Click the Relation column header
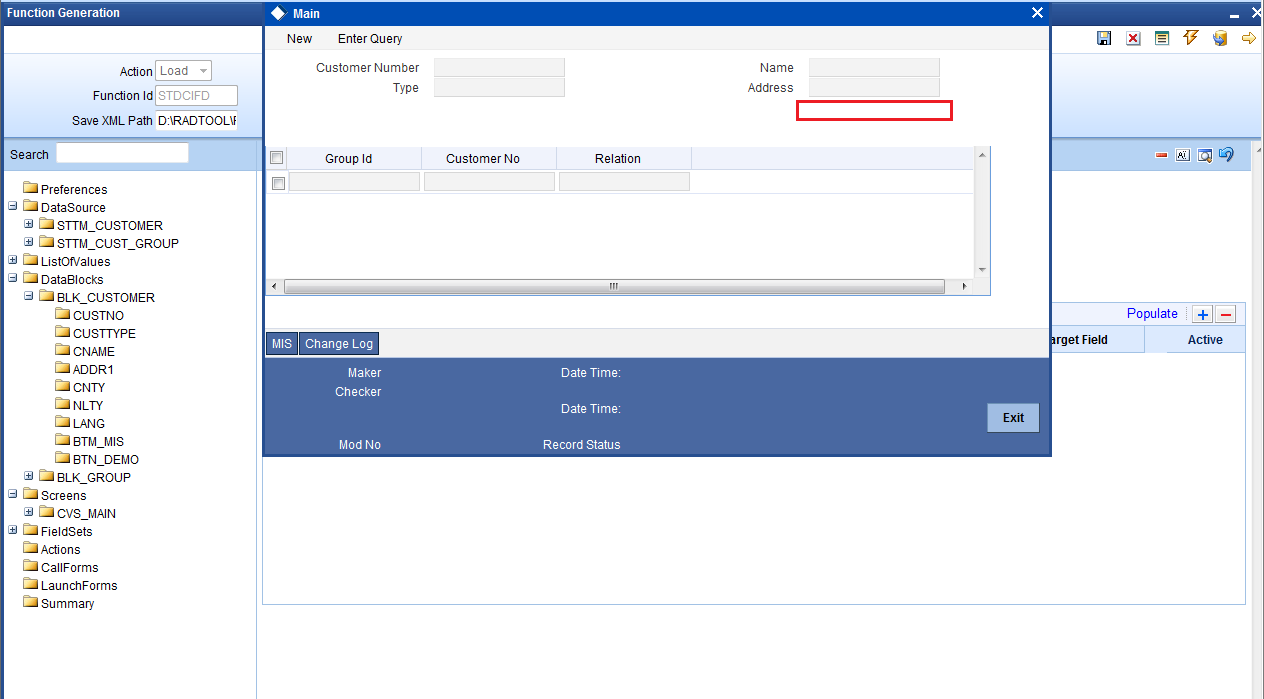Viewport: 1264px width, 699px height. point(617,158)
